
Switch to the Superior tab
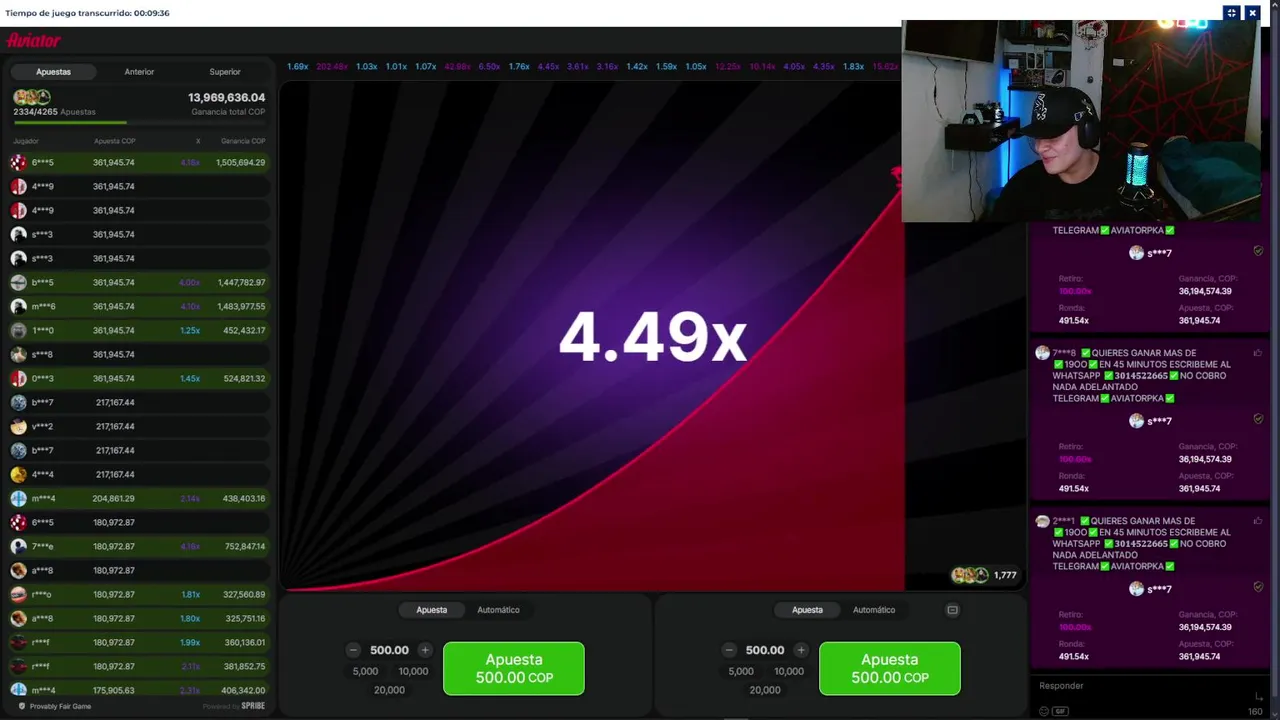225,72
